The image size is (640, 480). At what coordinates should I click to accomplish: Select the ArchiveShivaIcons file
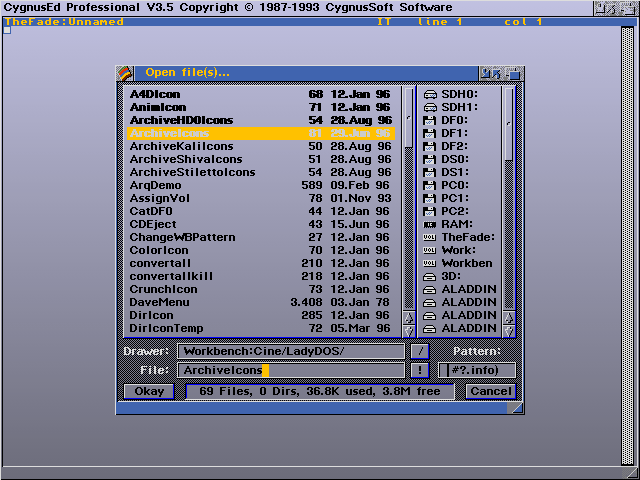coord(261,160)
